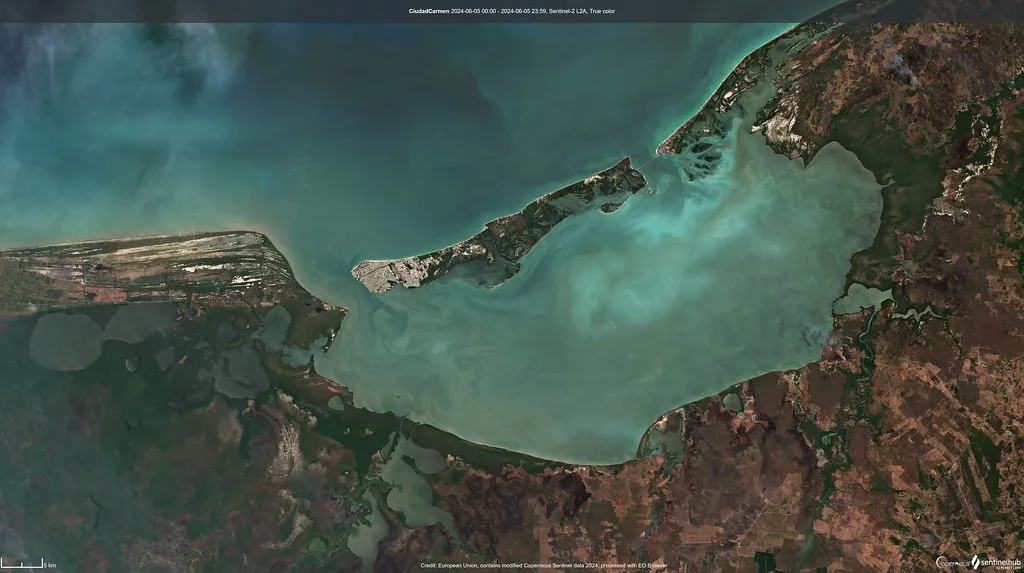Click the 'Credit: European Union' attribution text
Viewport: 1024px width, 573px height.
tap(449, 566)
